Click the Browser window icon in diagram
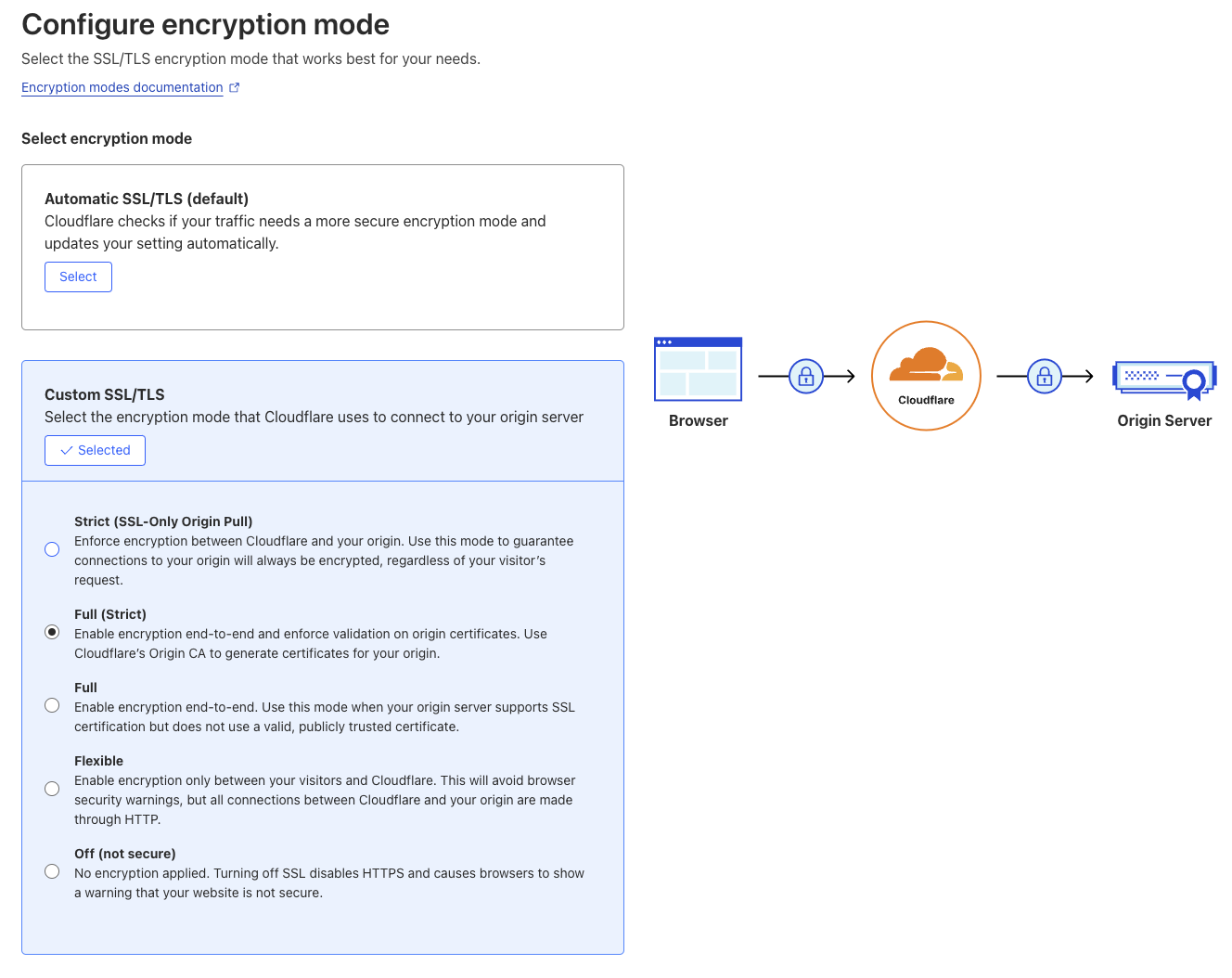This screenshot has width=1232, height=978. (x=698, y=369)
